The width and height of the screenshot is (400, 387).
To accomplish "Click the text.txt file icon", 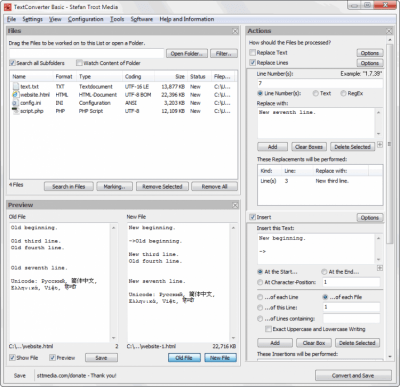I will coord(16,86).
